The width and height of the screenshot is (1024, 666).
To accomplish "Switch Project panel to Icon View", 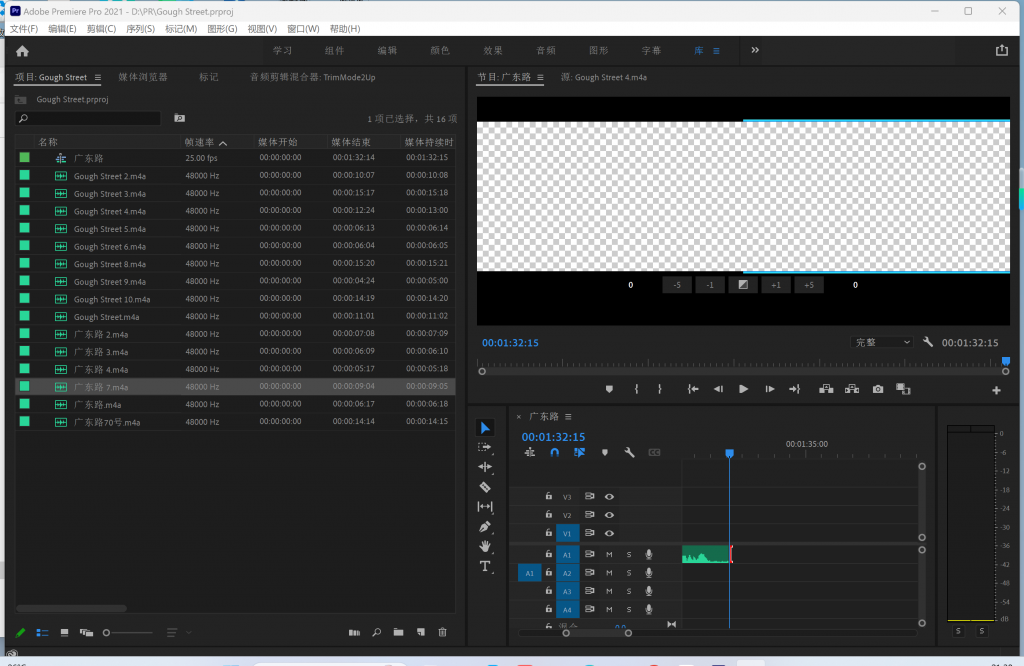I will [64, 633].
